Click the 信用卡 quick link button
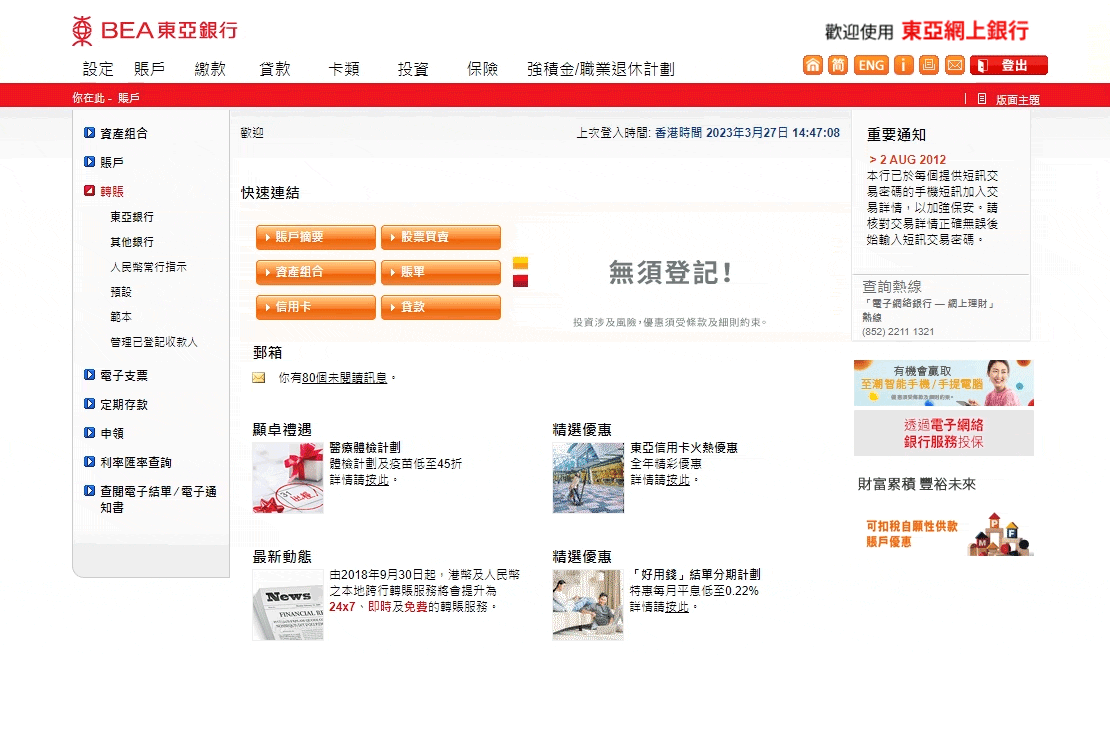Screen dimensions: 1110x742 pos(316,307)
